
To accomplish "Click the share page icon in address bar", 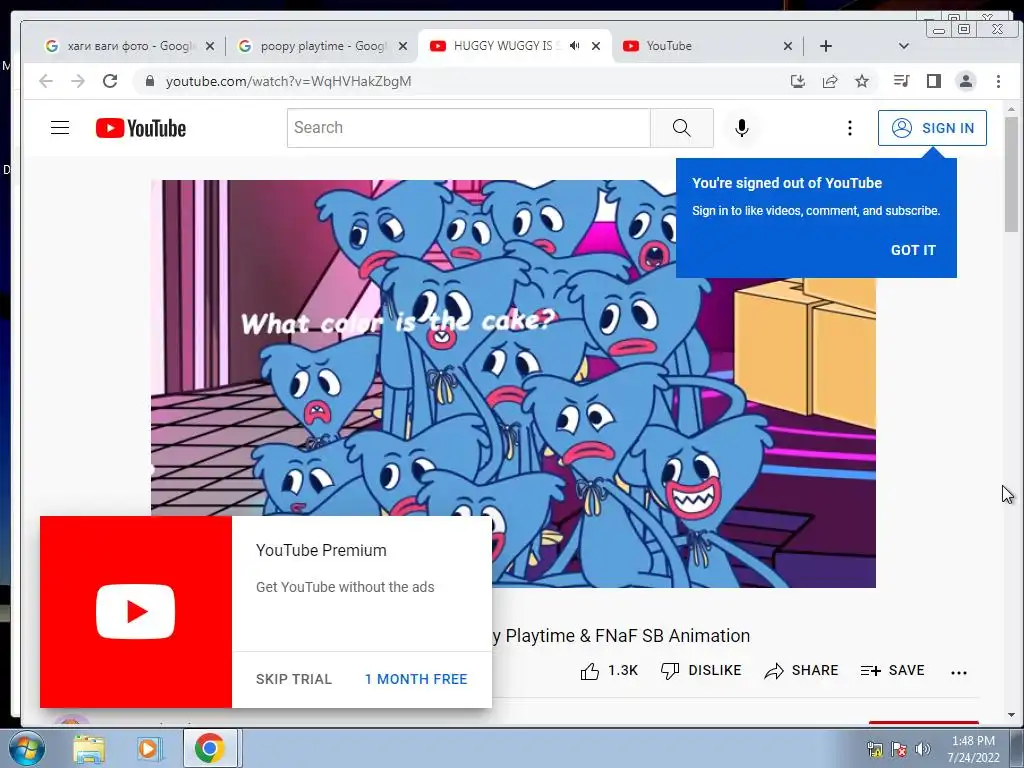I will pos(830,81).
